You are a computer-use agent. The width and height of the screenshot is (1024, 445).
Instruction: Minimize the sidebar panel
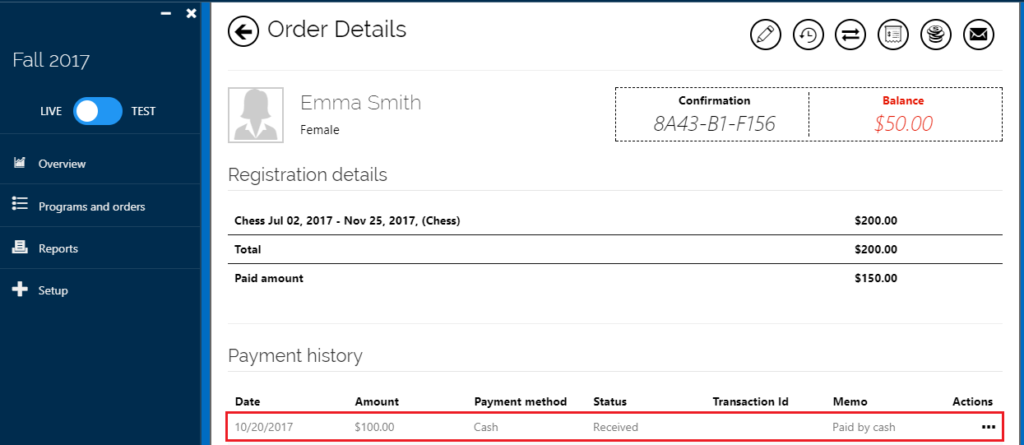166,13
